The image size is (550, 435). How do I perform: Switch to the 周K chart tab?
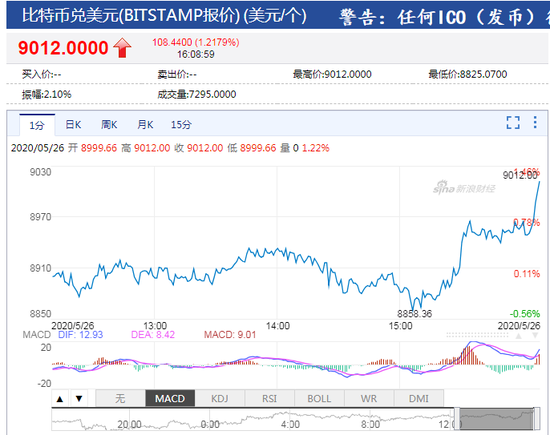click(109, 125)
